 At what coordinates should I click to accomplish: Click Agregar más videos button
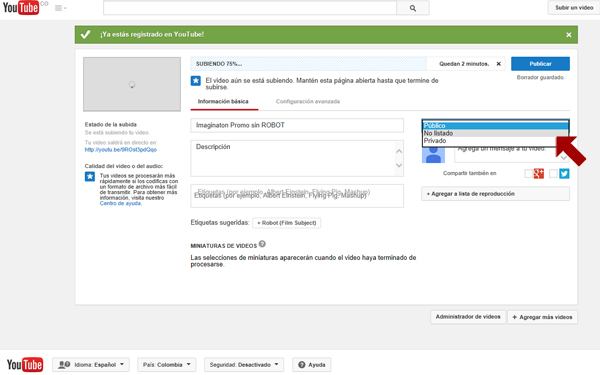pyautogui.click(x=542, y=317)
